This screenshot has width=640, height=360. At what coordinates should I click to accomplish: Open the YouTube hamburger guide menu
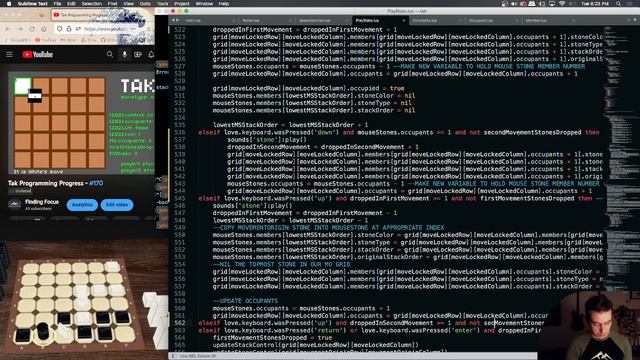9,54
